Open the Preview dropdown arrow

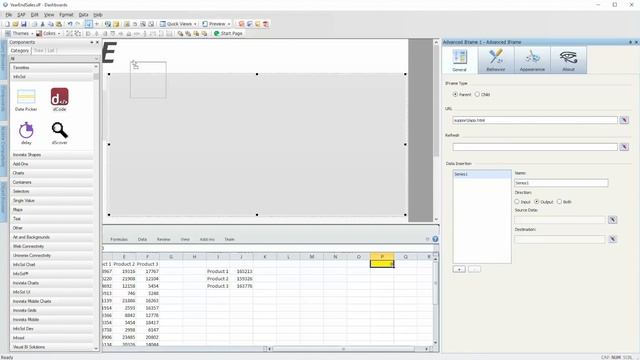click(x=229, y=24)
